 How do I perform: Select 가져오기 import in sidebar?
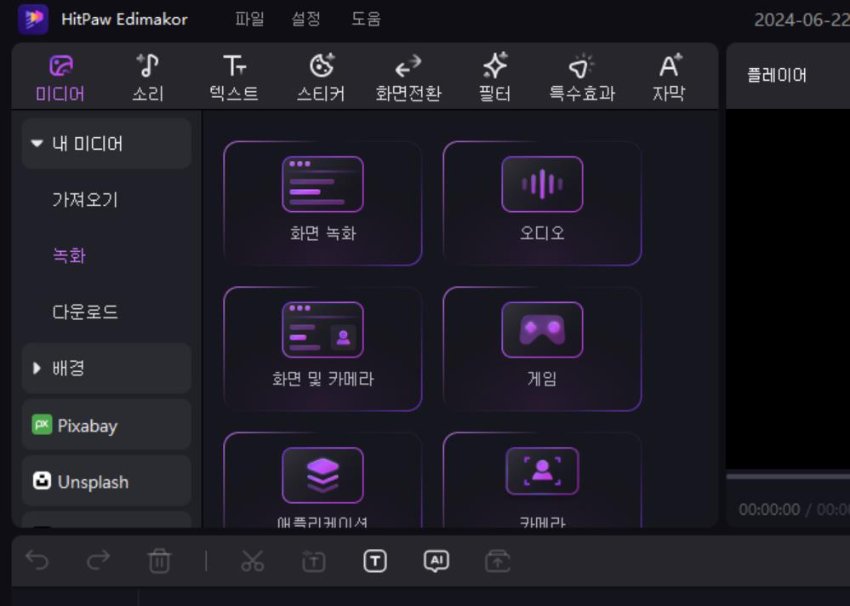(x=85, y=200)
